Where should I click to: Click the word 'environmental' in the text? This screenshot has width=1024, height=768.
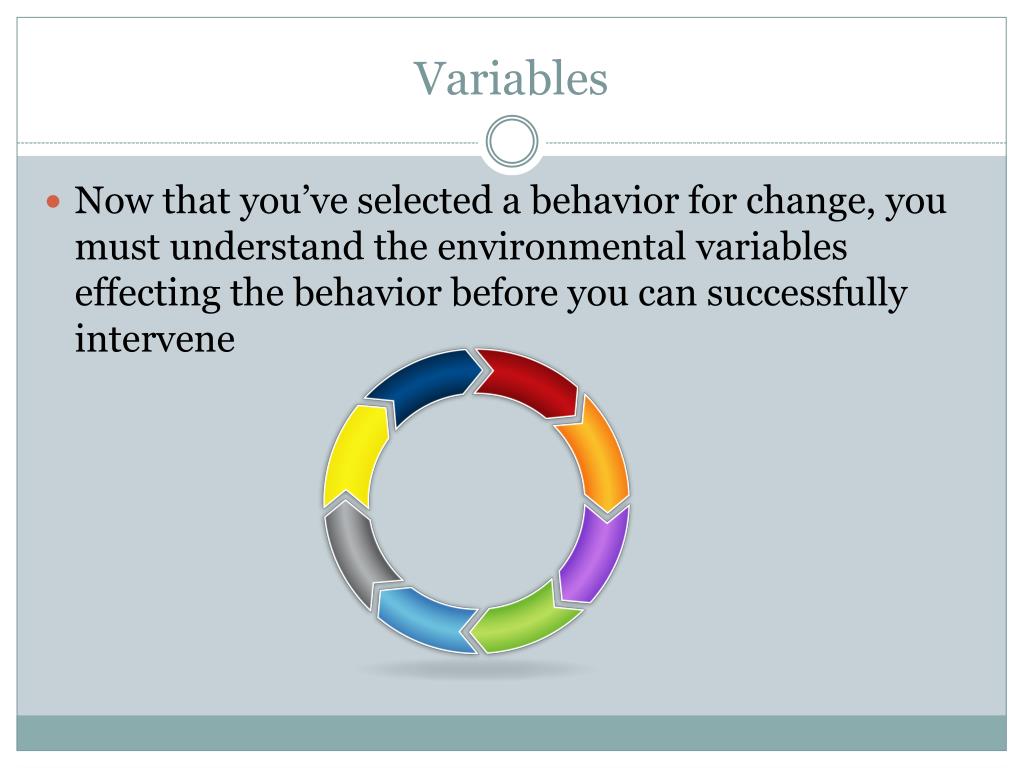pyautogui.click(x=561, y=247)
